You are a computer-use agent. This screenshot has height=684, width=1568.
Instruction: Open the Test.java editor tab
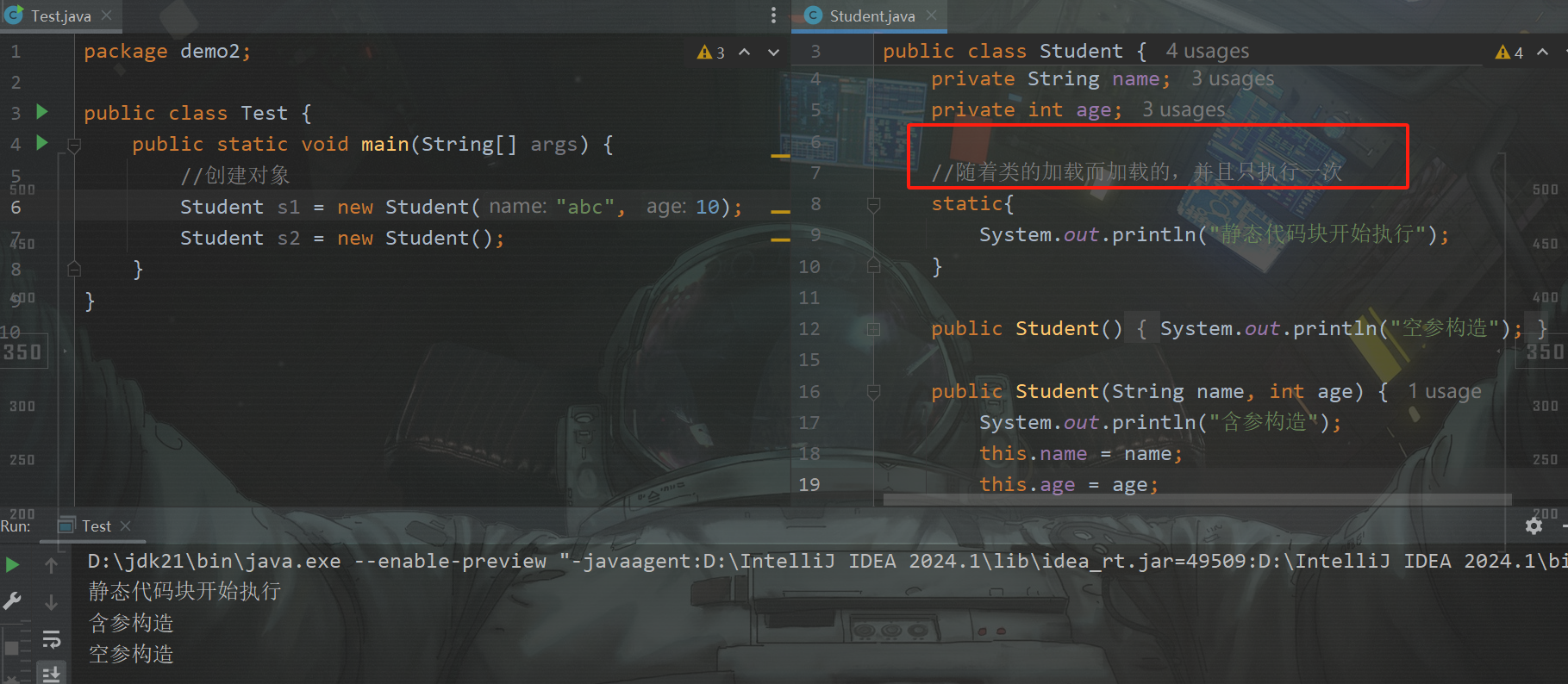60,16
